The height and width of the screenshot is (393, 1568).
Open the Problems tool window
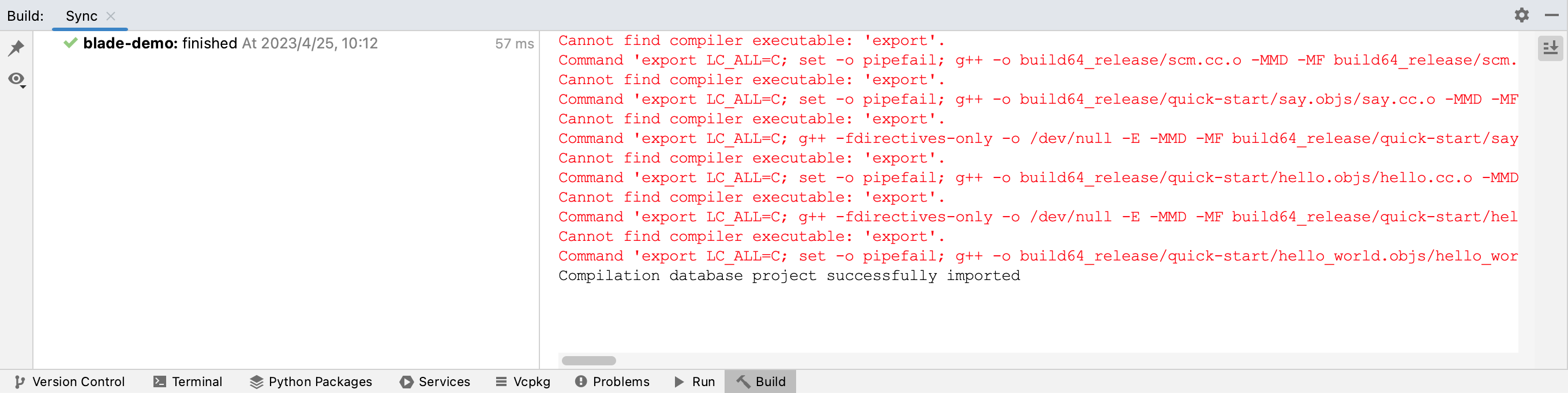(x=612, y=381)
